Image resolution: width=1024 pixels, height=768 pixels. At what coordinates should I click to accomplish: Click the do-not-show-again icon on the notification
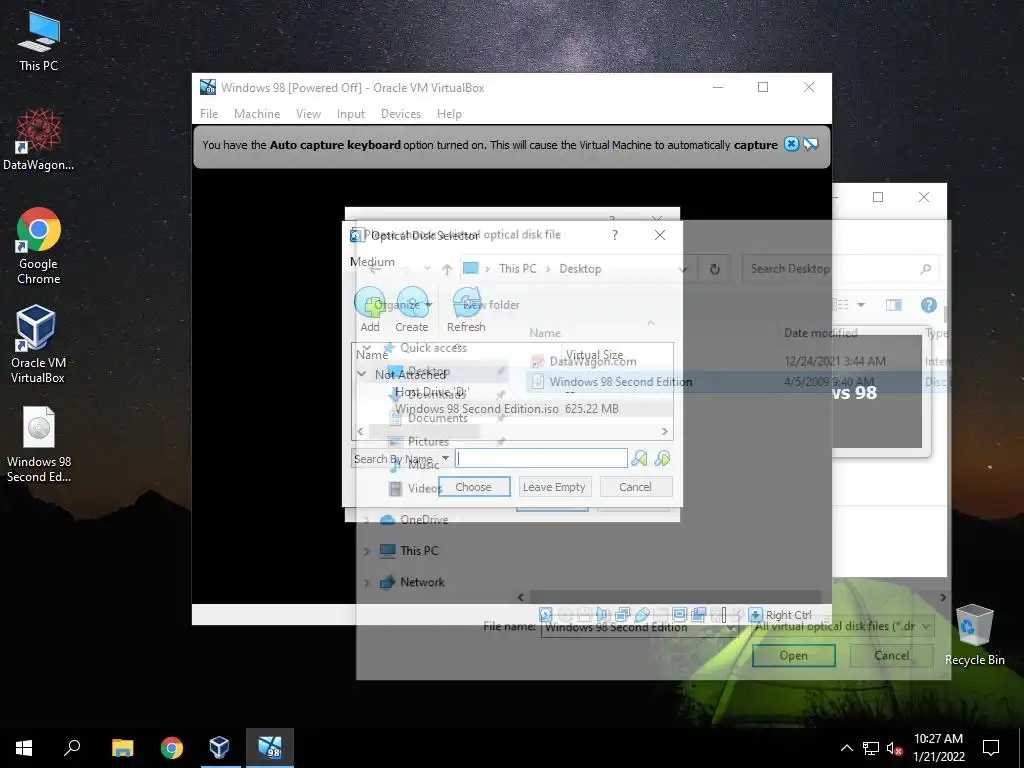pos(810,144)
